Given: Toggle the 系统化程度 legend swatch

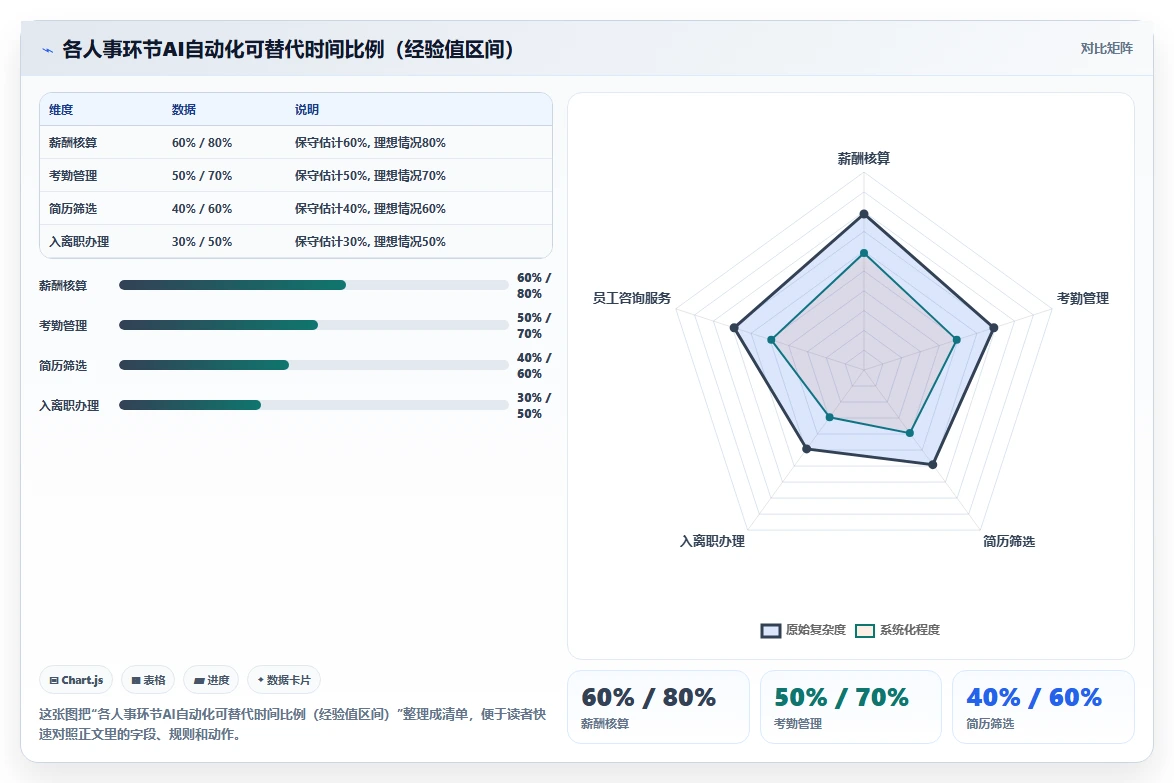Looking at the screenshot, I should (865, 630).
